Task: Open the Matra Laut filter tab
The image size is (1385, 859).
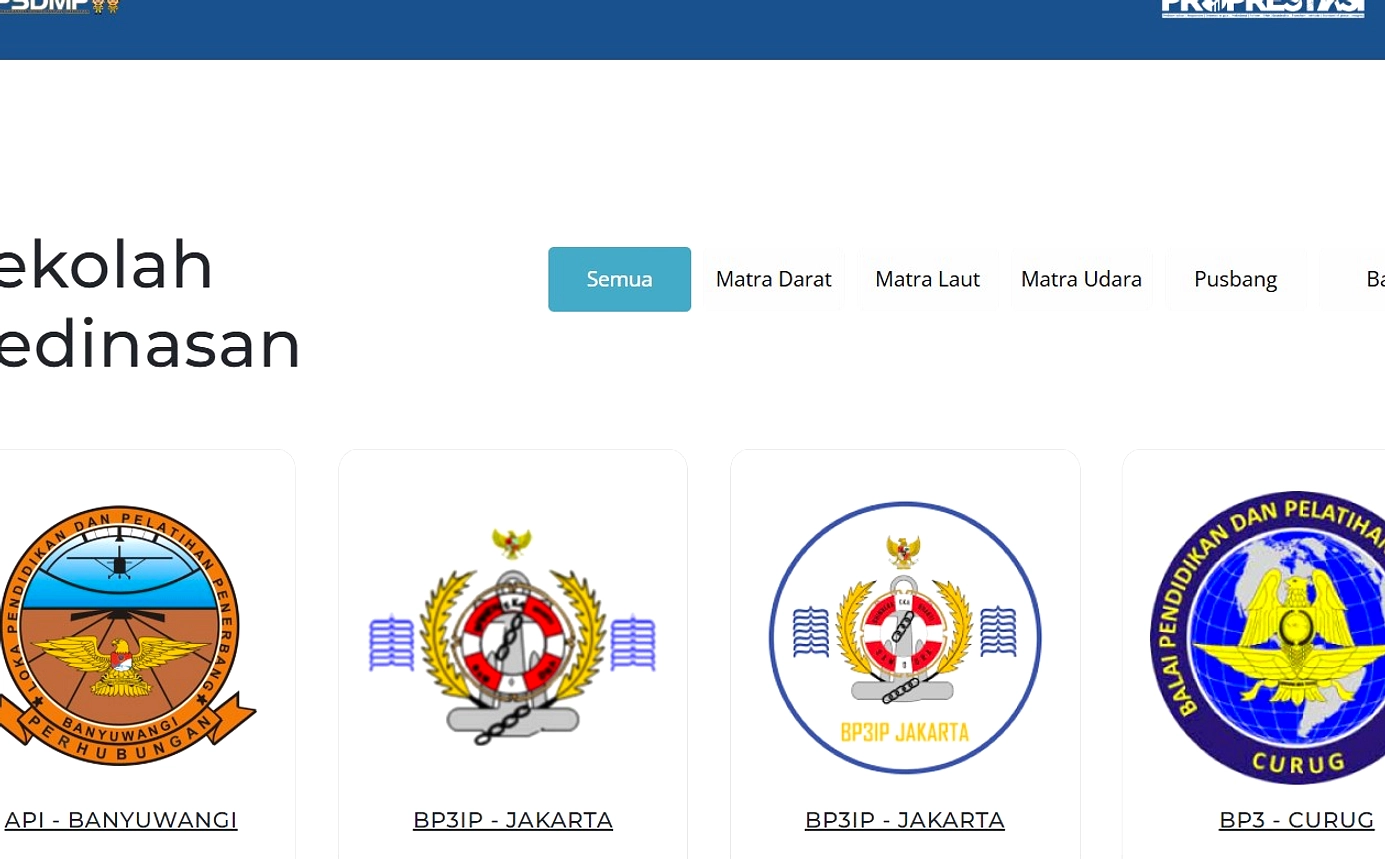Action: coord(927,279)
